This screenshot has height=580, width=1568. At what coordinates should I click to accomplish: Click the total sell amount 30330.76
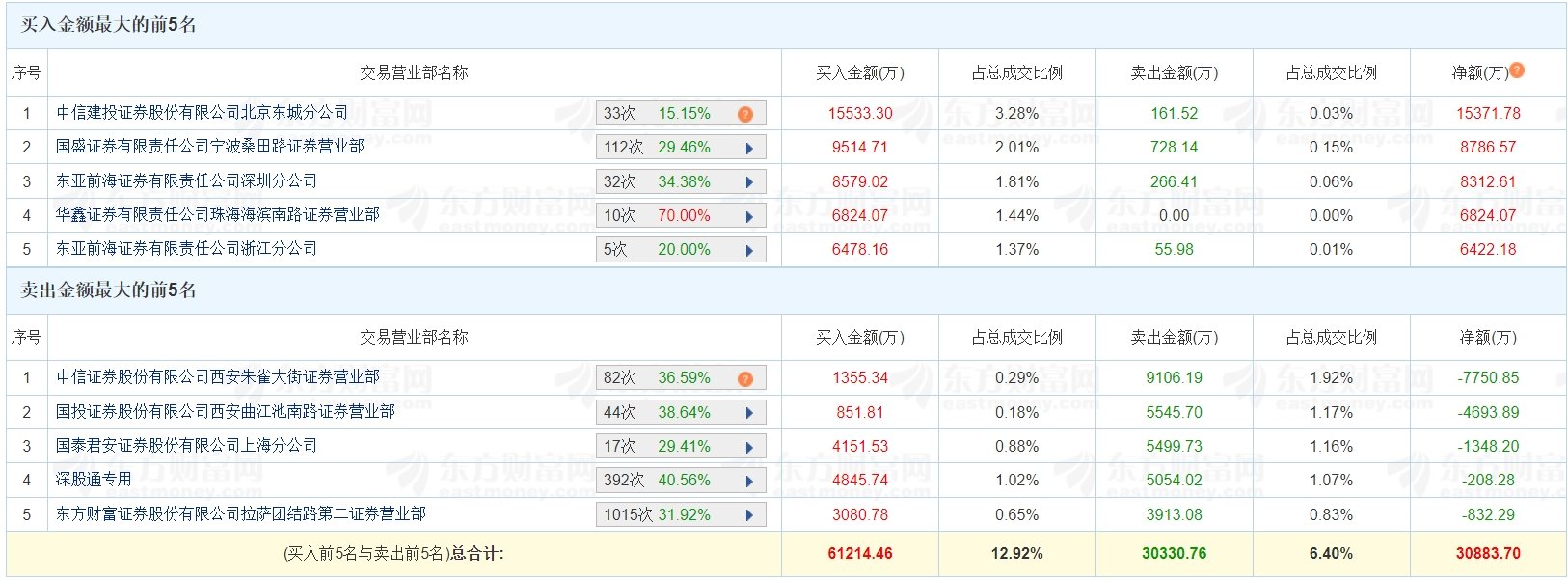click(x=1175, y=554)
